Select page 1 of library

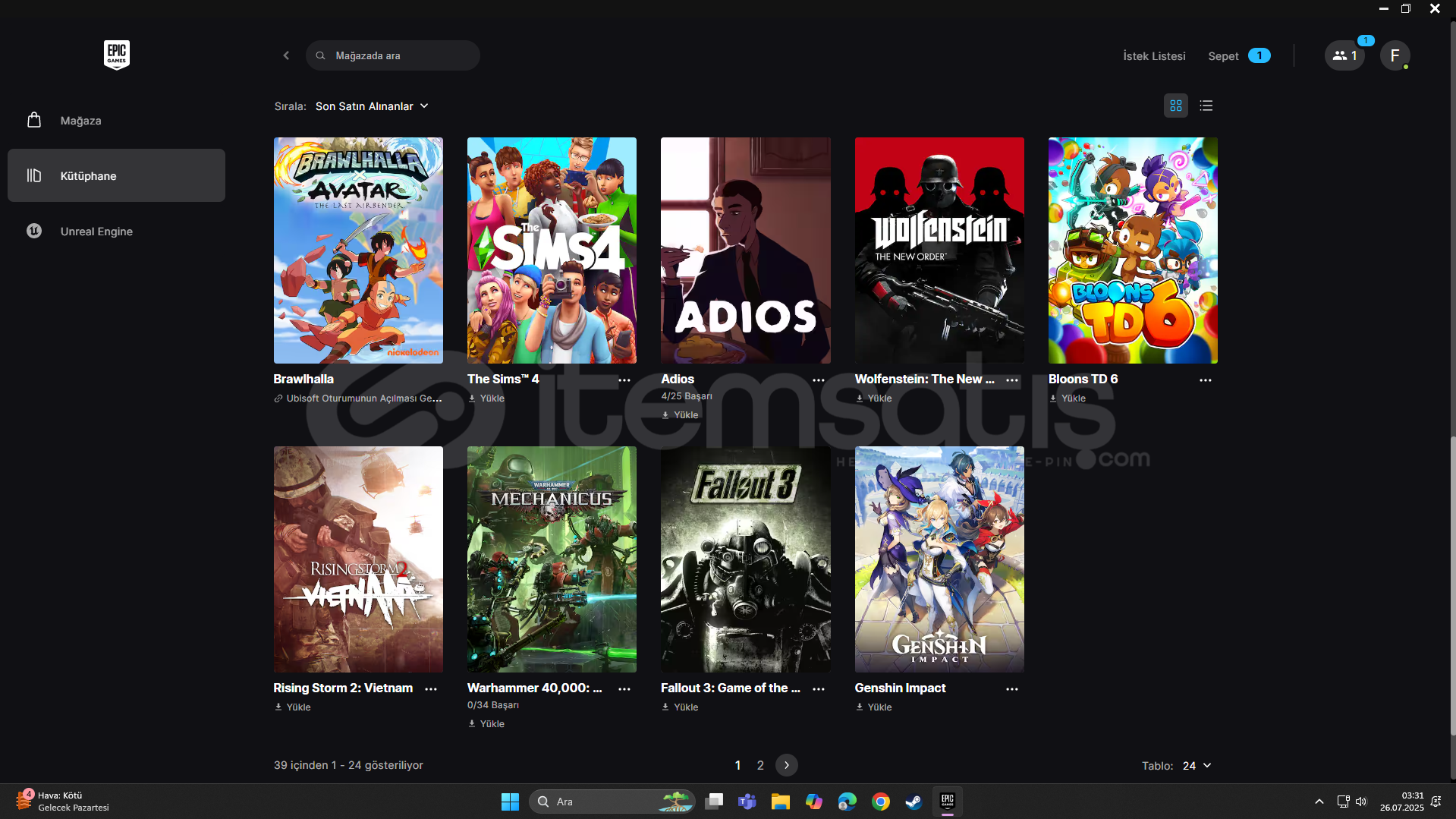tap(737, 765)
